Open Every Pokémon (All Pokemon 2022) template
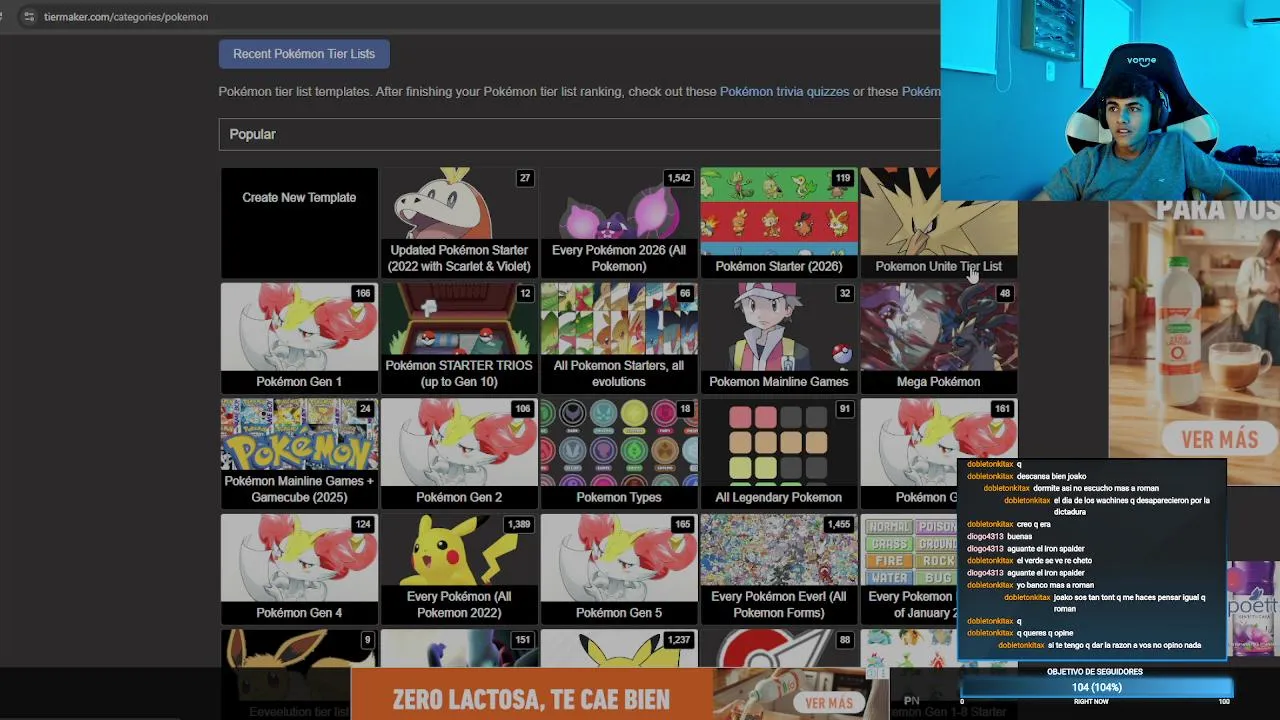Screen dimensions: 1280x720 [459, 569]
